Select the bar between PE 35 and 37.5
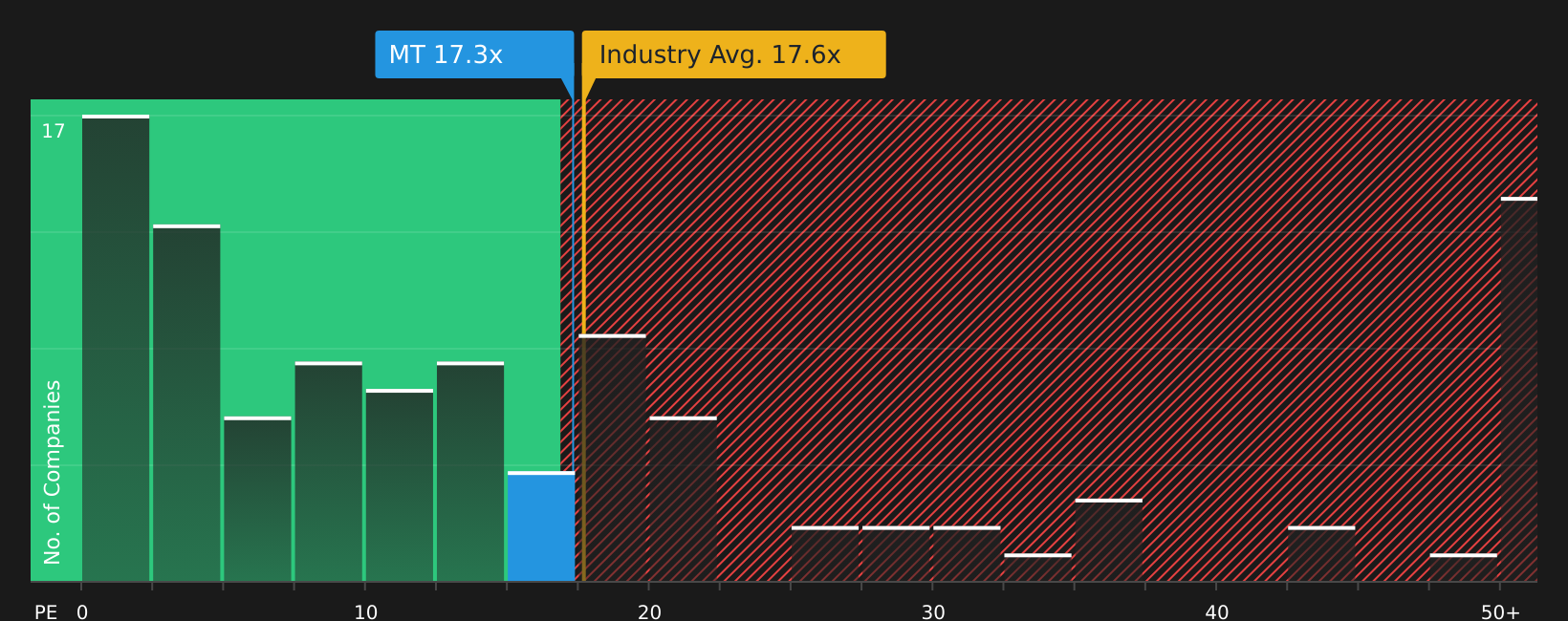 [x=1109, y=540]
